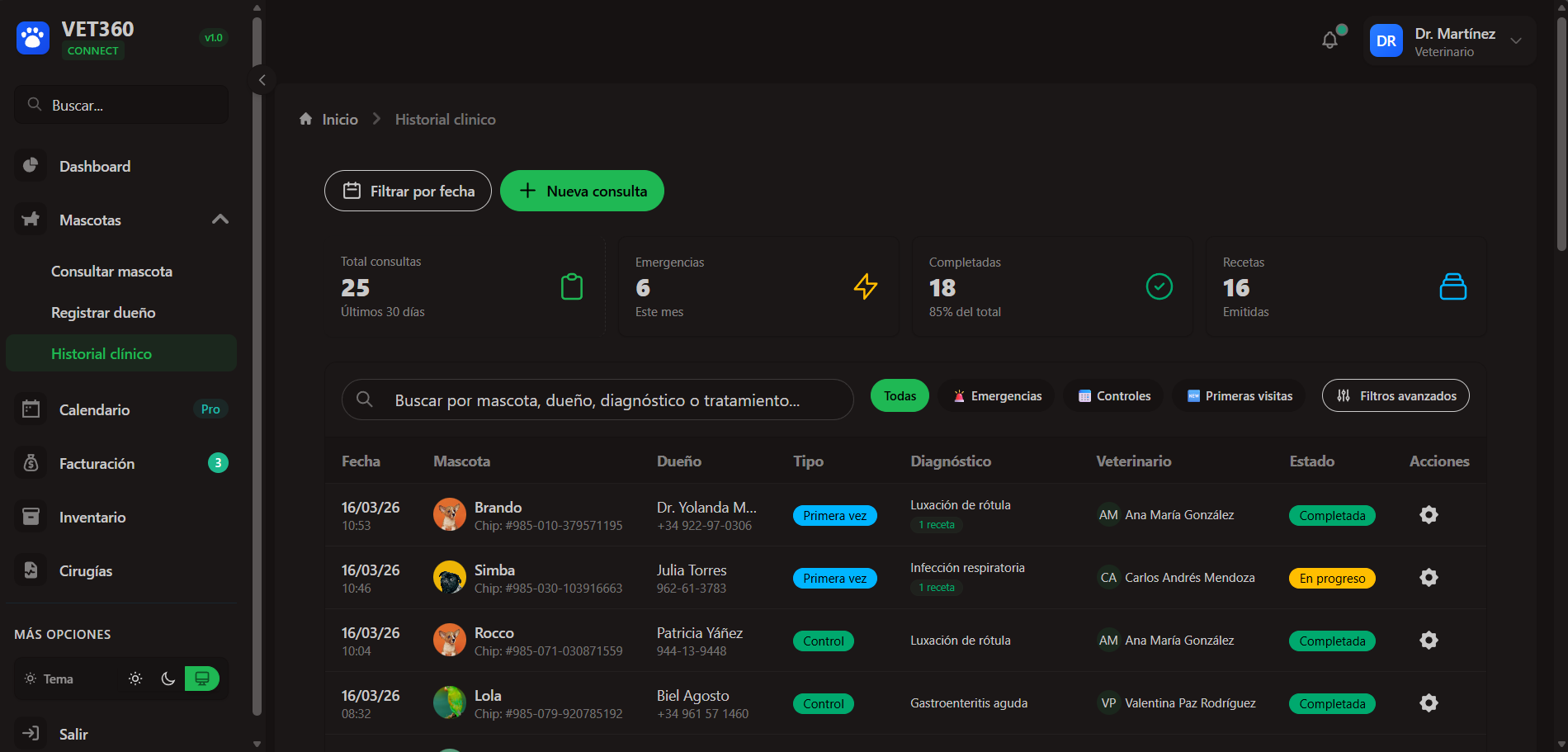Click the notification bell icon
Image resolution: width=1568 pixels, height=752 pixels.
tap(1329, 40)
